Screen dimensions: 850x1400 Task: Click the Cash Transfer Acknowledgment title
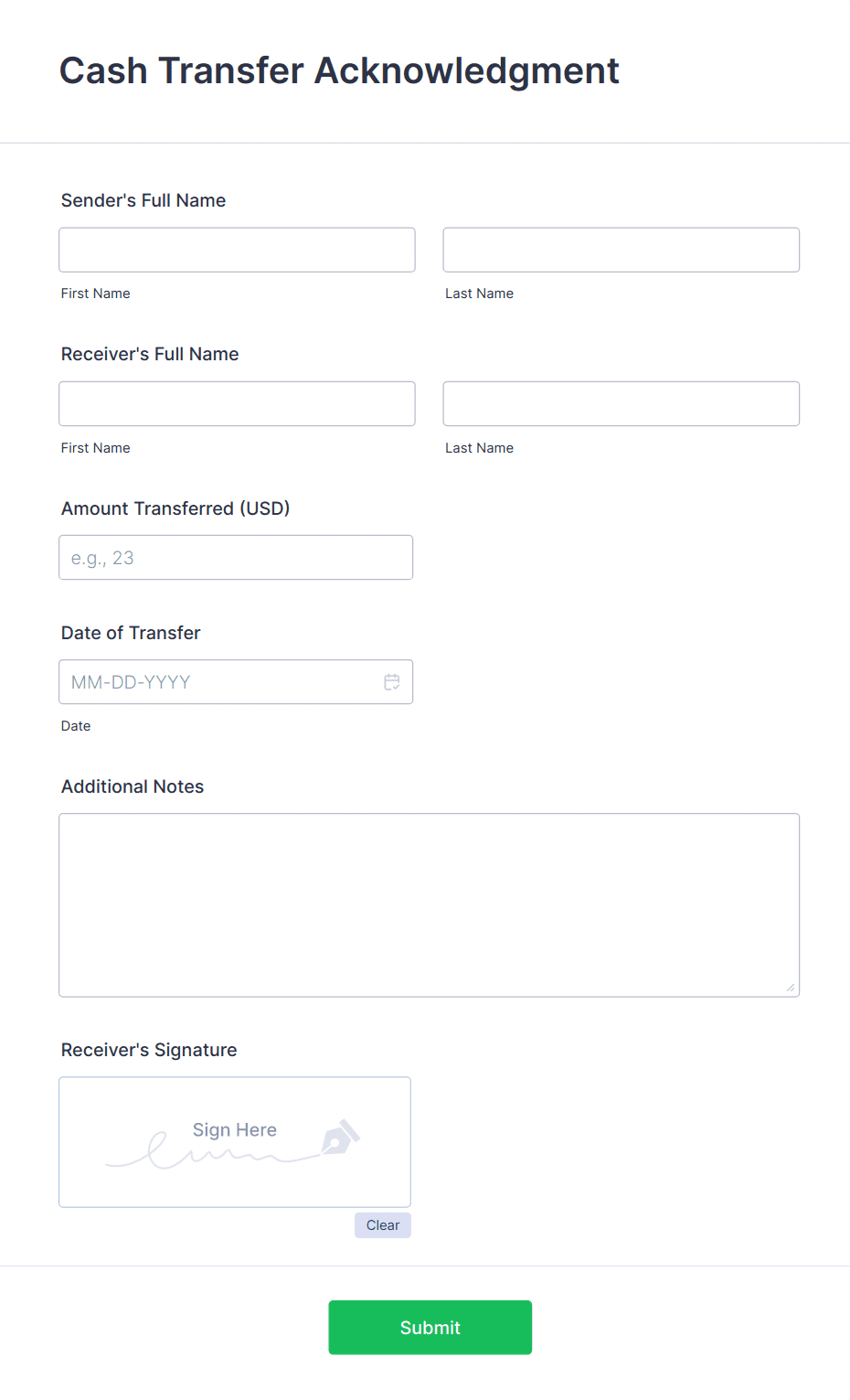pyautogui.click(x=339, y=70)
